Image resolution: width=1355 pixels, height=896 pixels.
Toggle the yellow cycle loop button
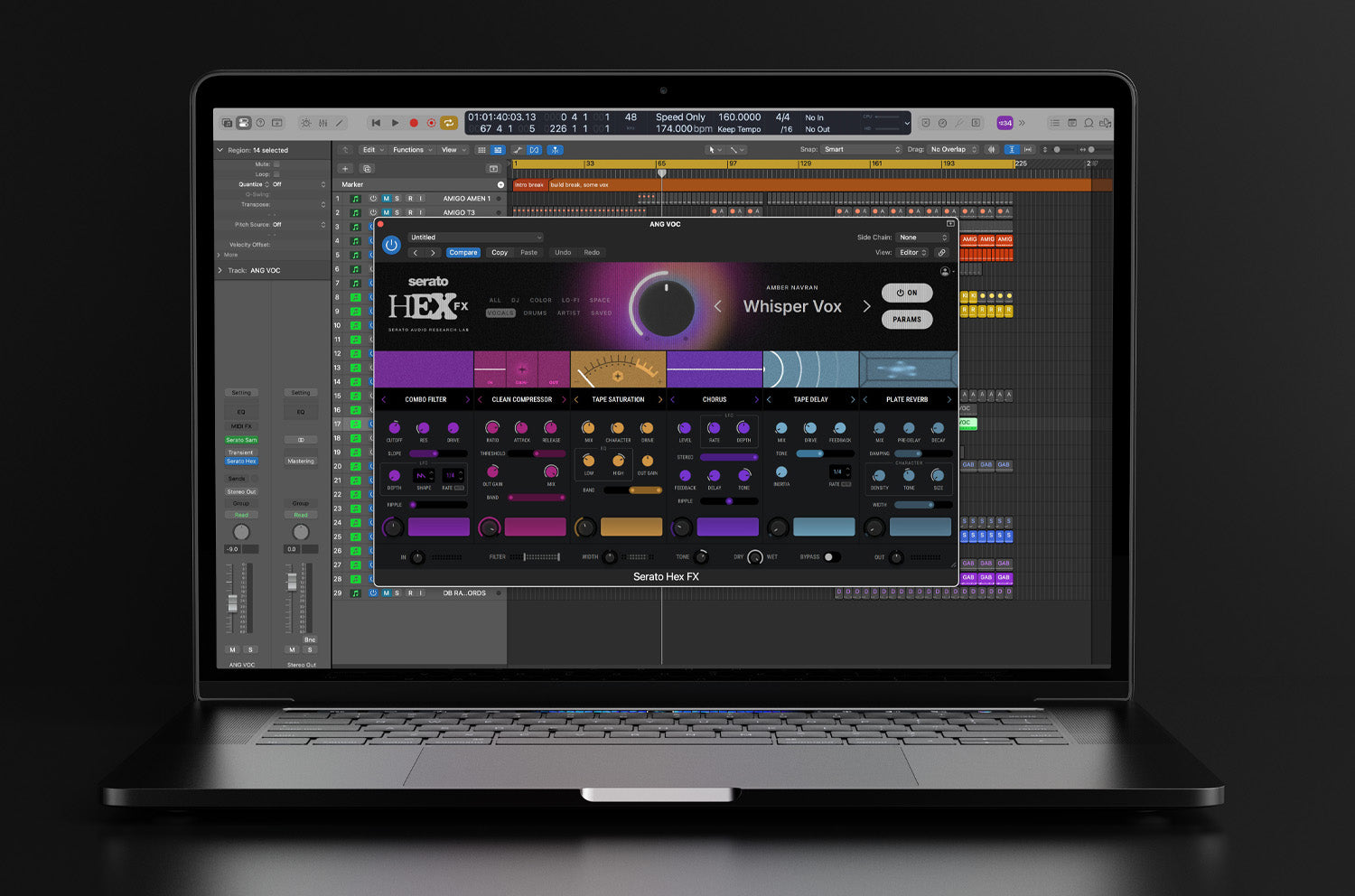(x=448, y=123)
